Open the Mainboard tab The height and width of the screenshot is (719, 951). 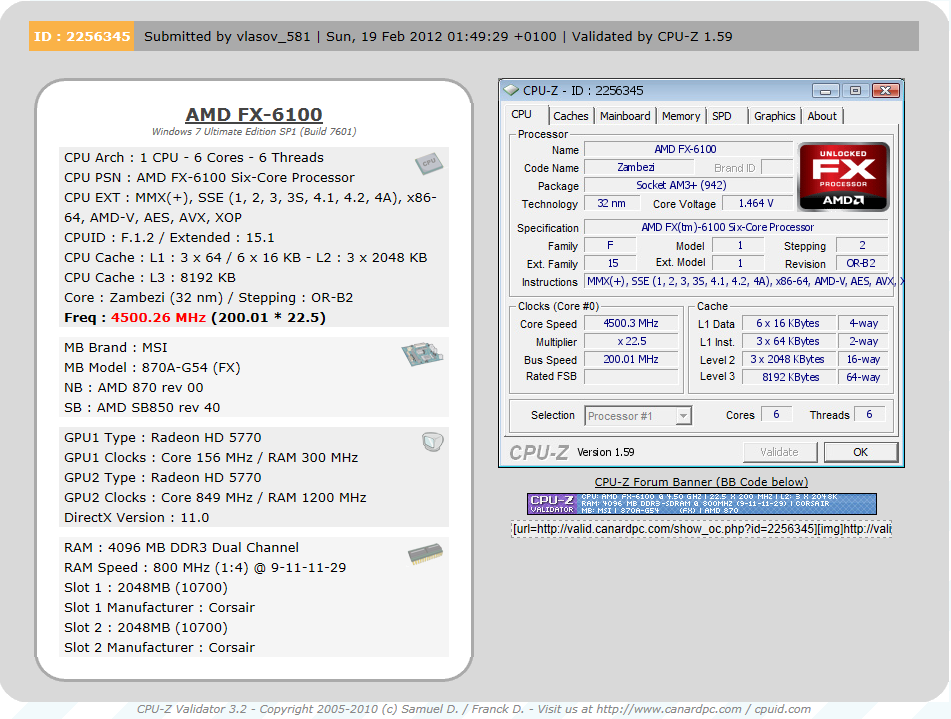coord(625,116)
